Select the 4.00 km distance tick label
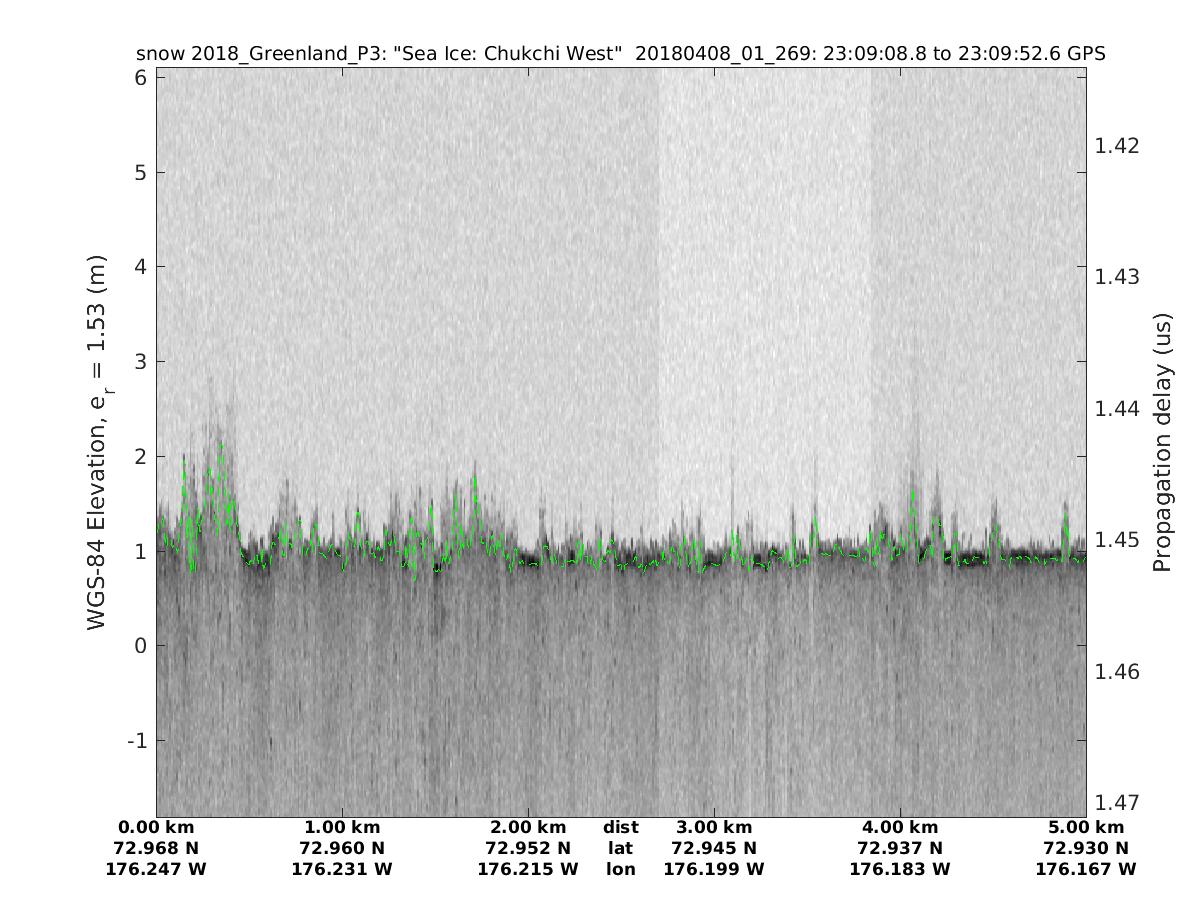Screen dimensions: 1200x900 click(x=899, y=828)
